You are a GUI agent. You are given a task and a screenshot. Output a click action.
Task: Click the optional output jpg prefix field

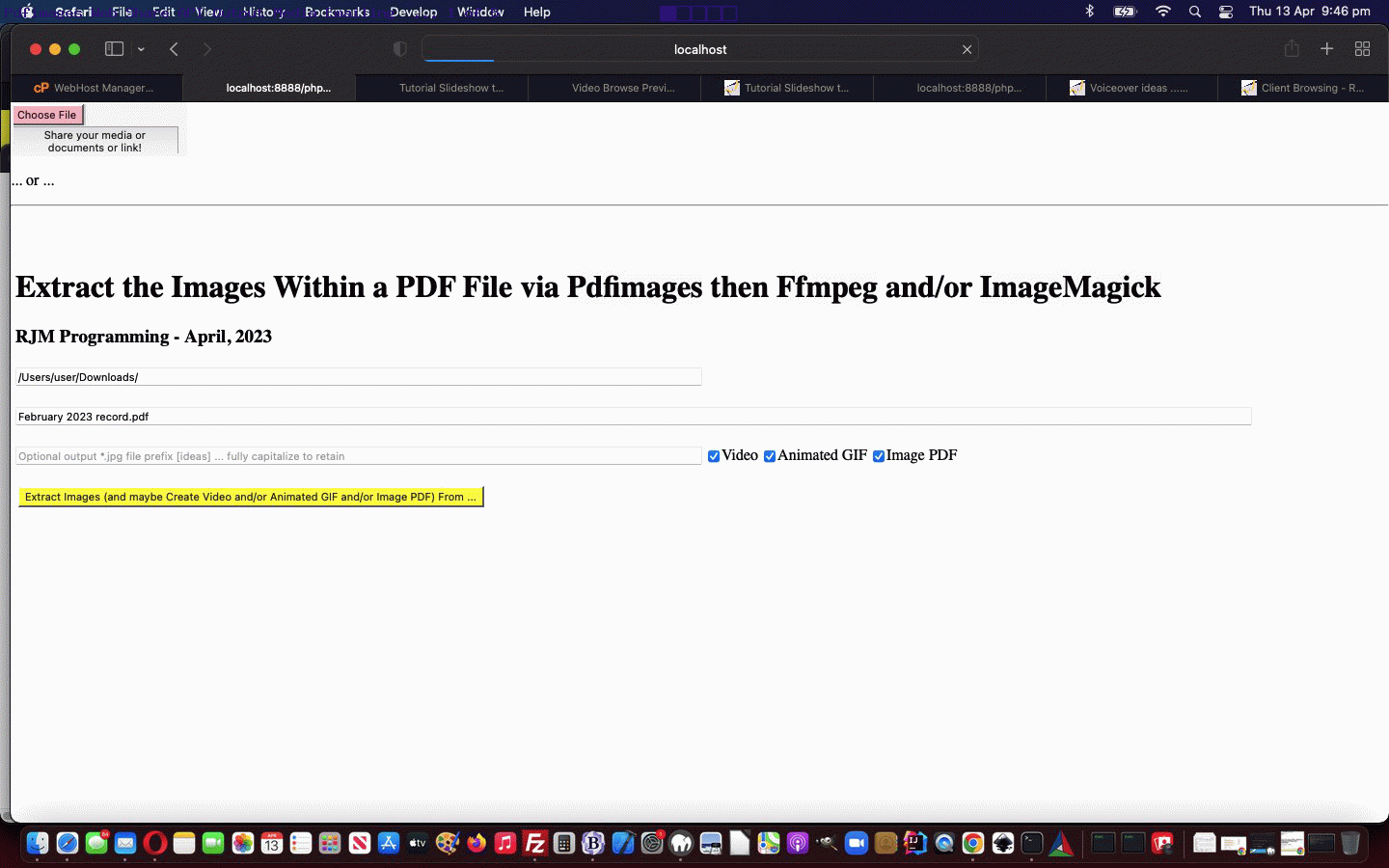click(x=359, y=456)
